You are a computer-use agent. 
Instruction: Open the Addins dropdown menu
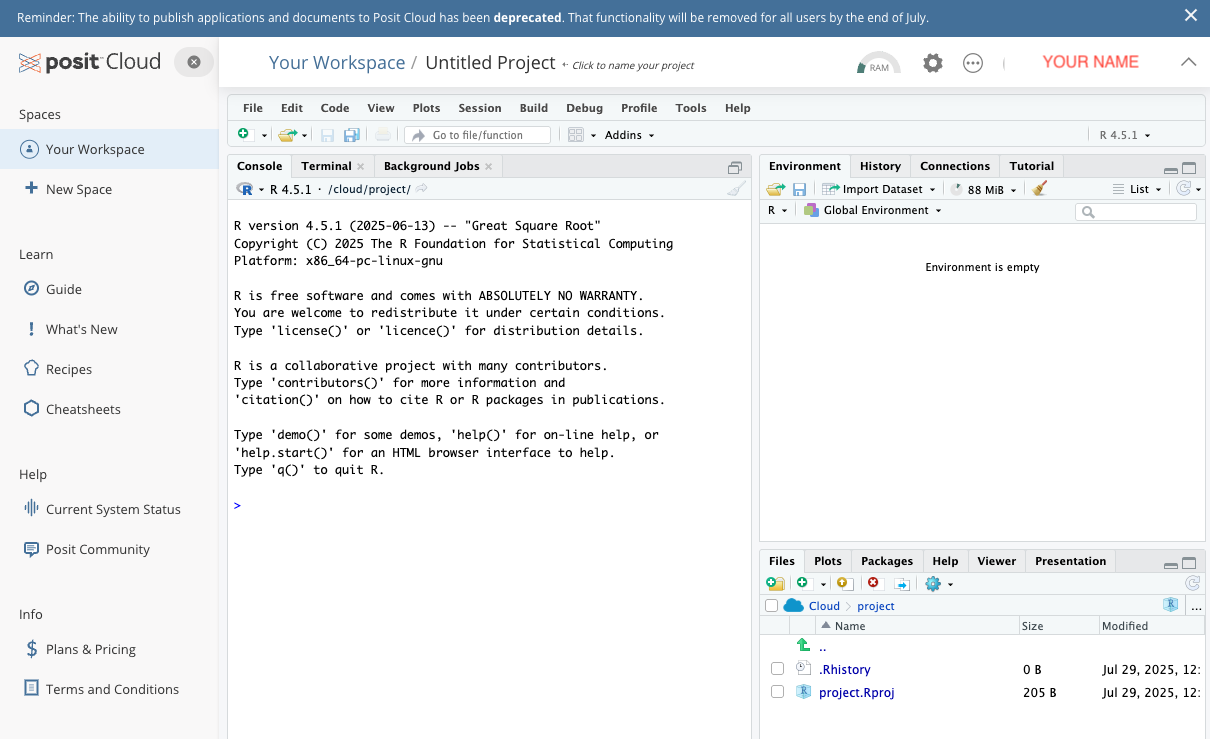[x=629, y=135]
